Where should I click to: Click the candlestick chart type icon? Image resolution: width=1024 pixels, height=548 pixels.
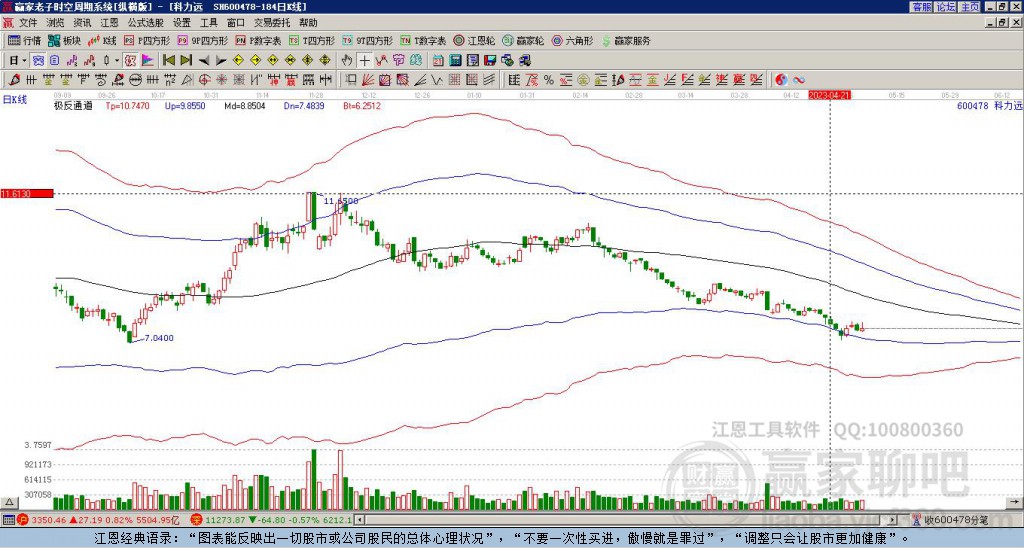point(107,61)
